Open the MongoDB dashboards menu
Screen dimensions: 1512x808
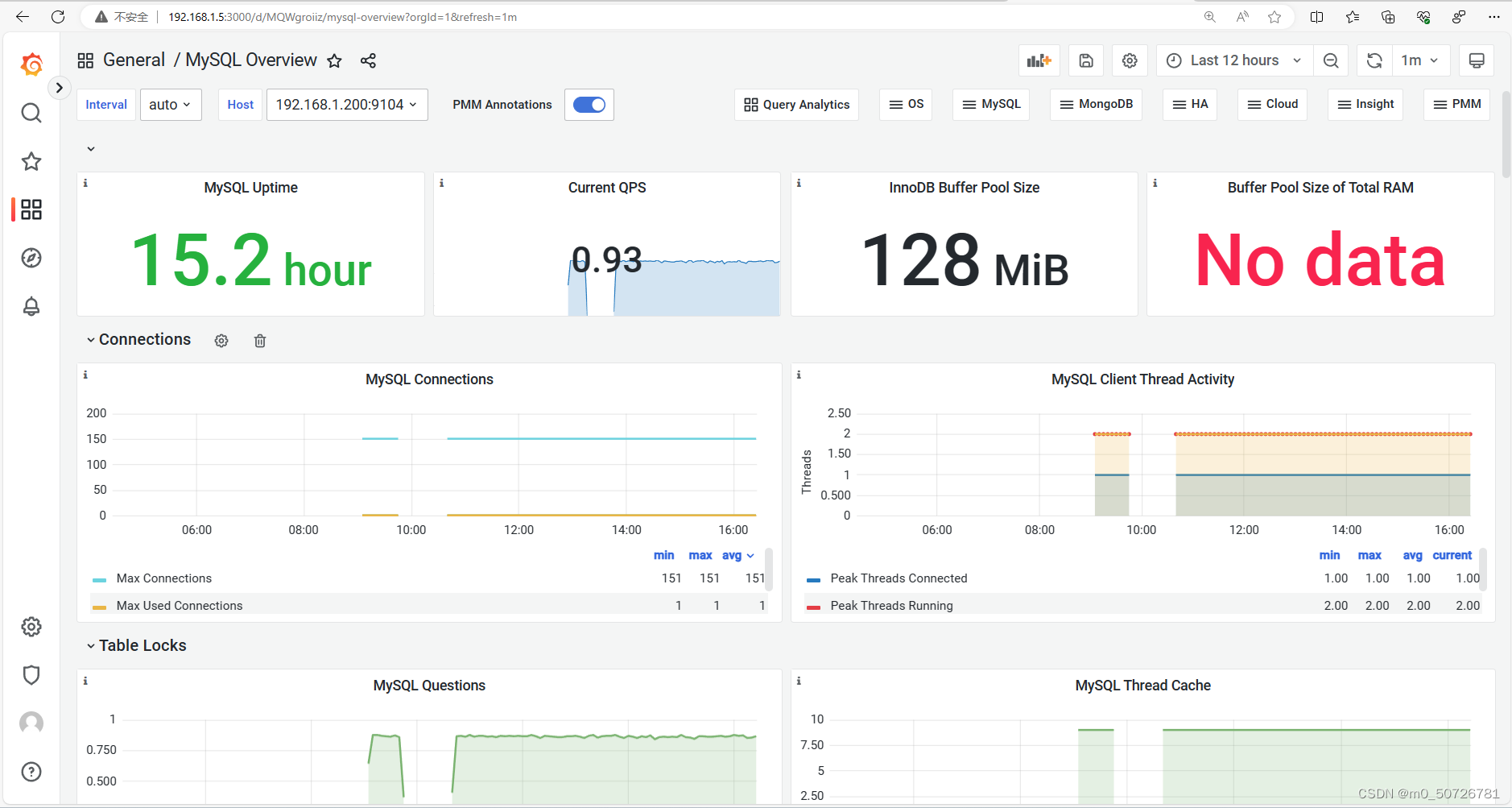pos(1096,105)
